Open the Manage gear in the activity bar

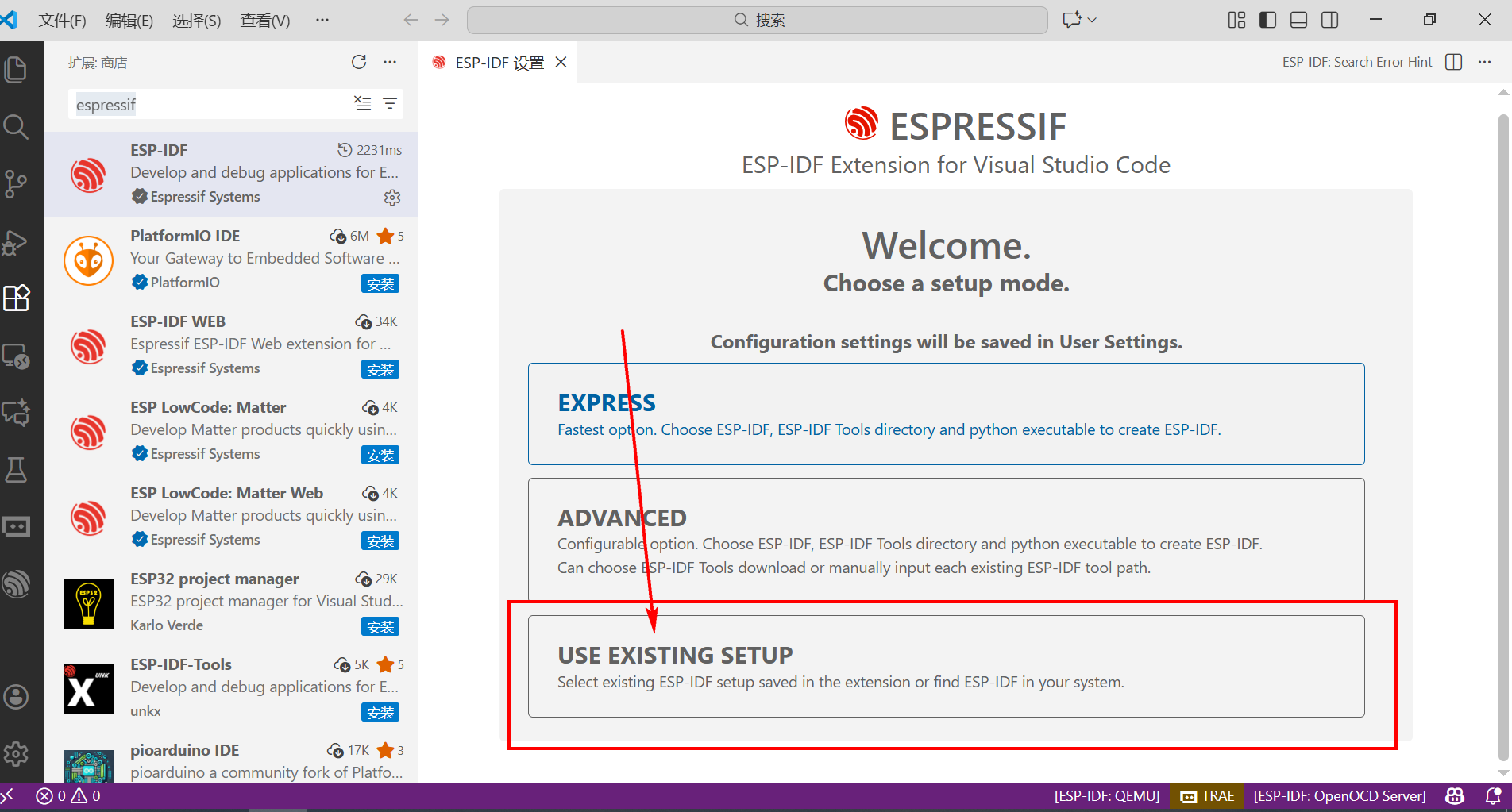point(16,754)
